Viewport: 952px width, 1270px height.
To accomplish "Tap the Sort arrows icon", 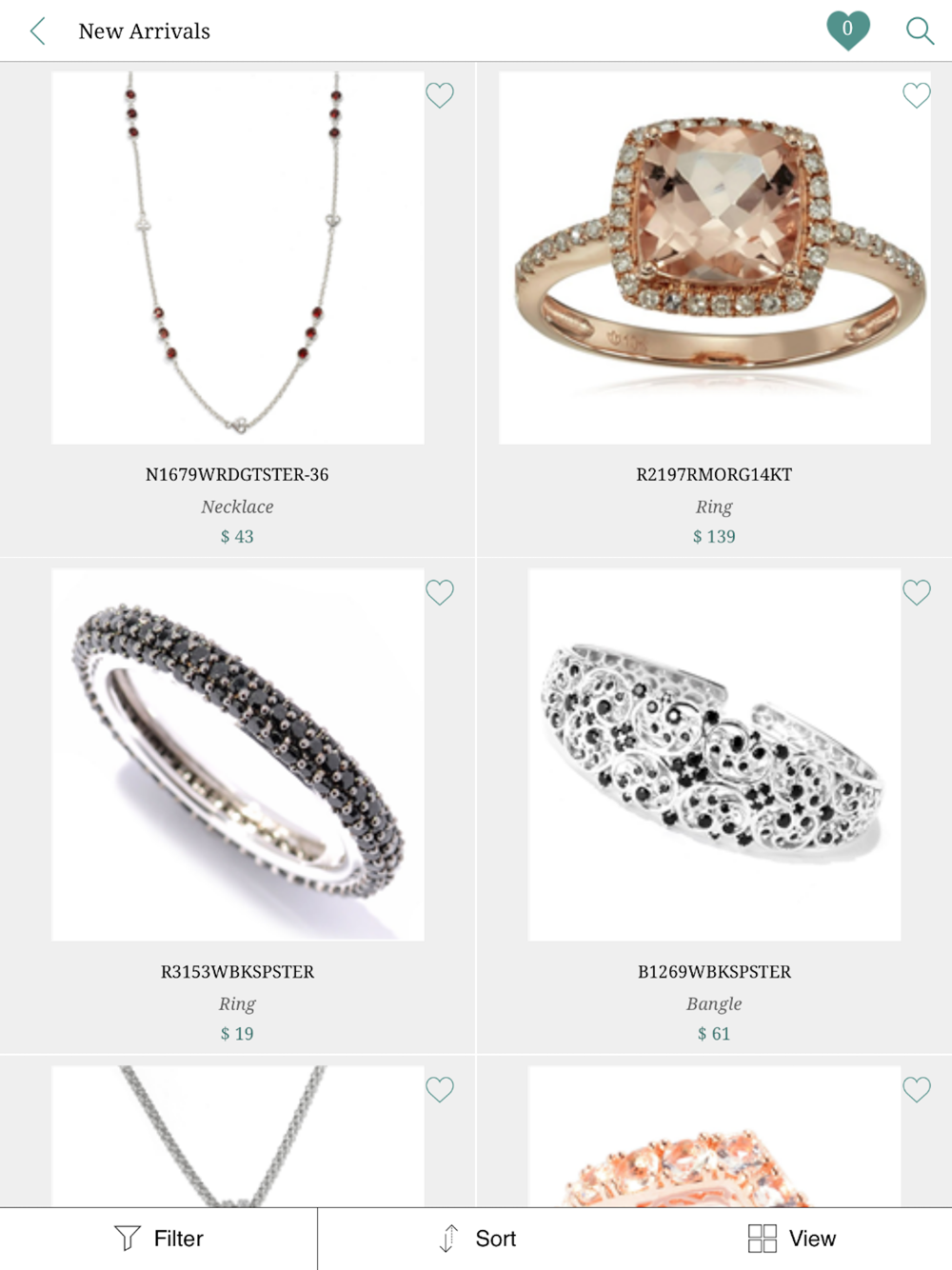I will [448, 1238].
